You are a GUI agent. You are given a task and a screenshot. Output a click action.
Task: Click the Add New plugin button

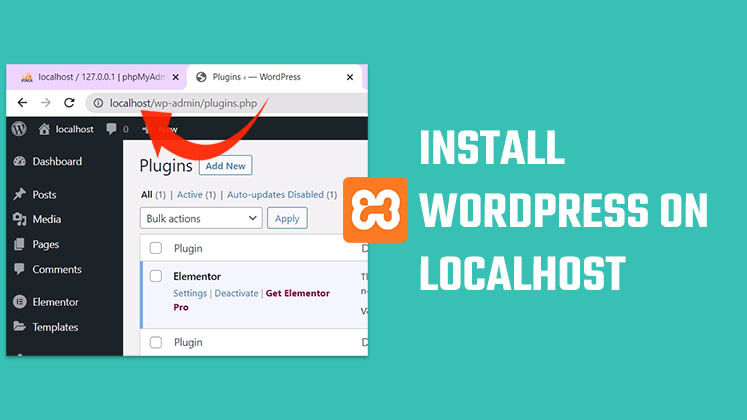pyautogui.click(x=225, y=166)
